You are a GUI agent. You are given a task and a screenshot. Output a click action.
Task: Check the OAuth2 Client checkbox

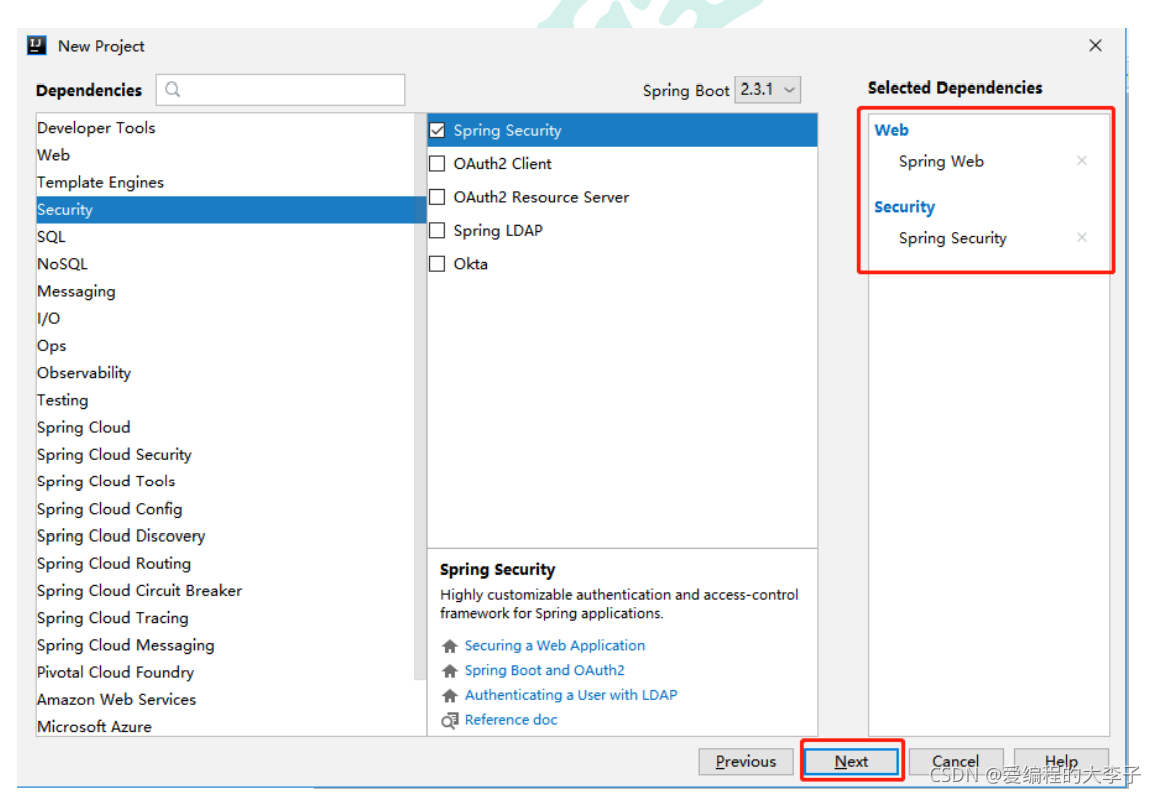[x=437, y=164]
